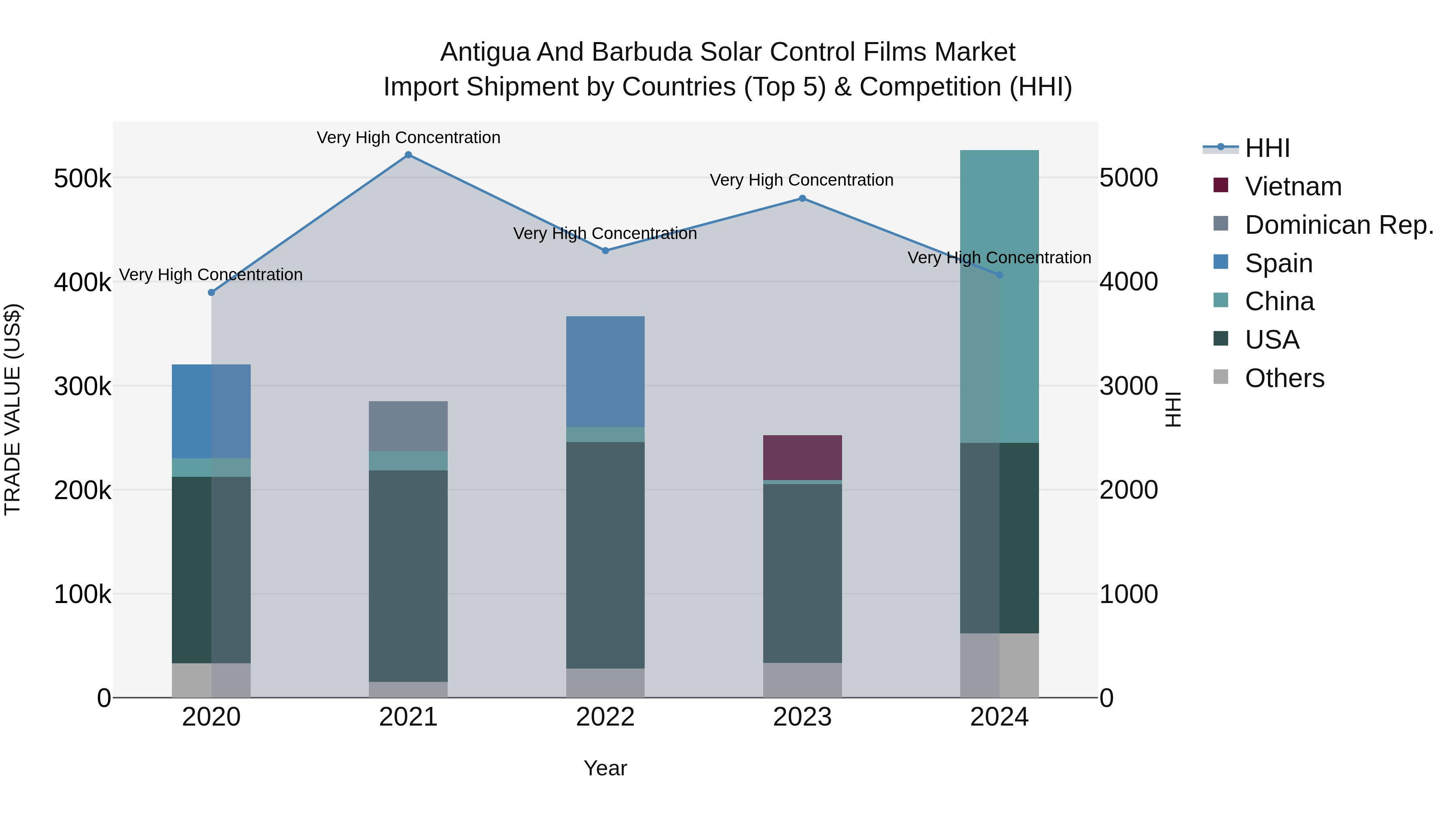Select the 2023 HHI data point
The height and width of the screenshot is (819, 1456).
coord(802,199)
